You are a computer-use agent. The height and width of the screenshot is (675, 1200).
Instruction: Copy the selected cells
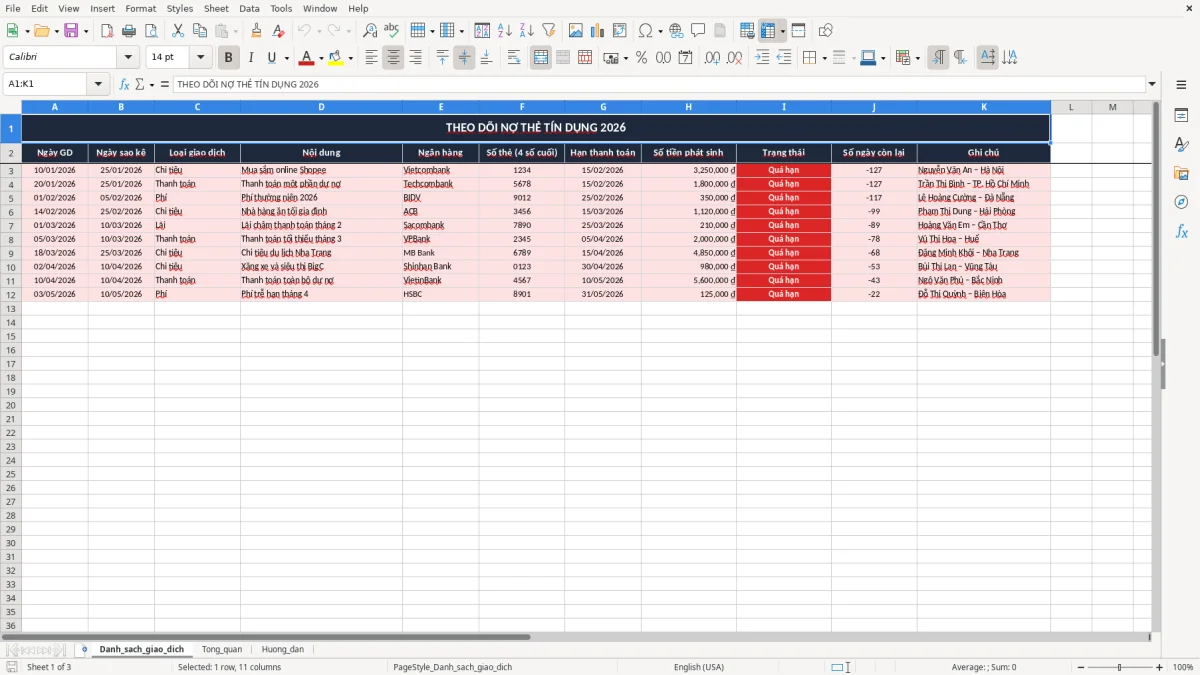tap(200, 31)
